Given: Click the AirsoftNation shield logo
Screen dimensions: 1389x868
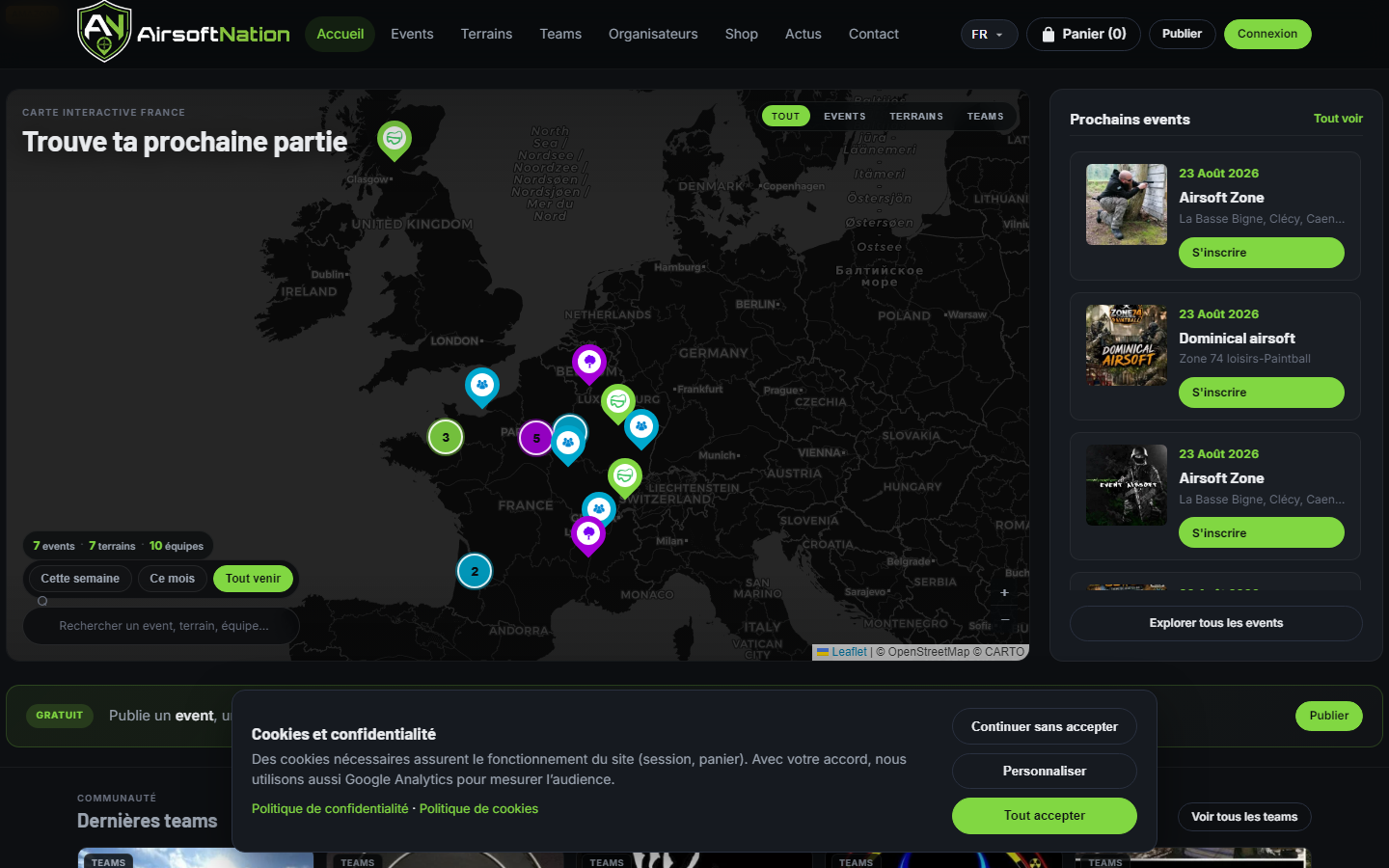Looking at the screenshot, I should click(104, 32).
